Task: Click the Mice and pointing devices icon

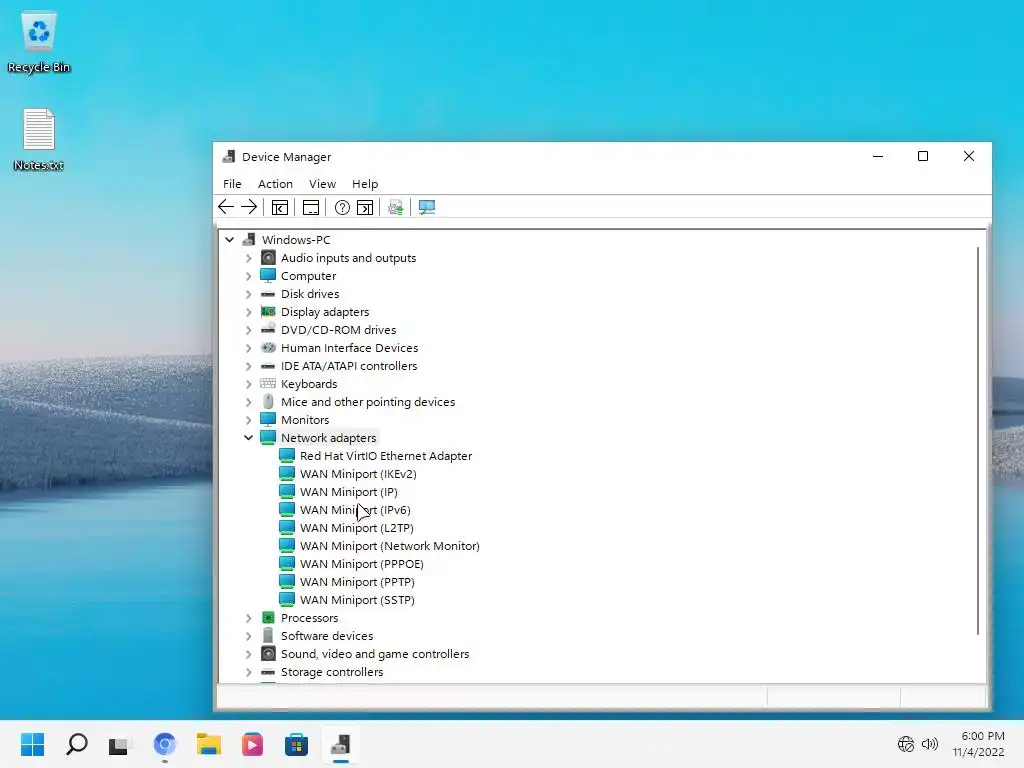Action: (268, 401)
